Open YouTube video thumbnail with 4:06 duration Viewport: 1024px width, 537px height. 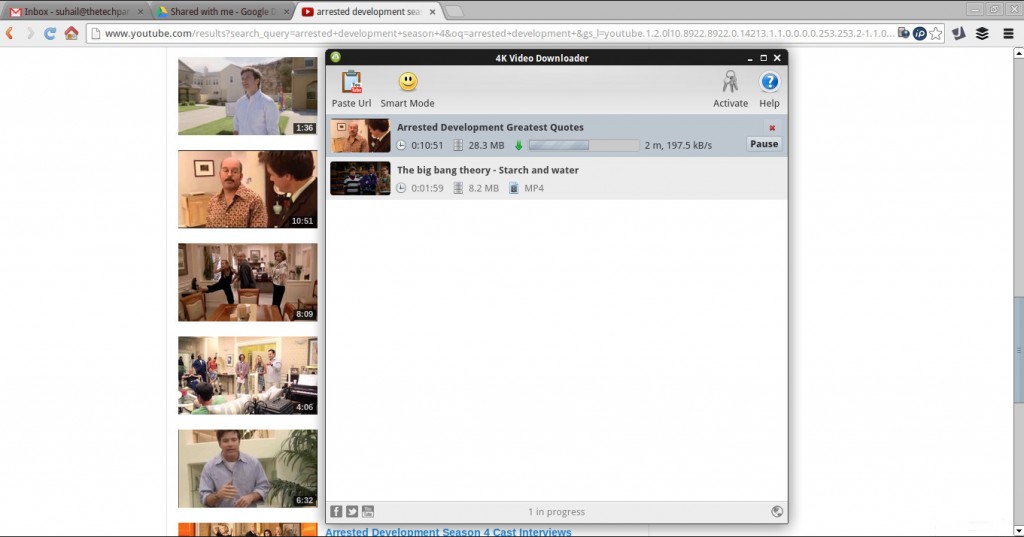point(248,376)
